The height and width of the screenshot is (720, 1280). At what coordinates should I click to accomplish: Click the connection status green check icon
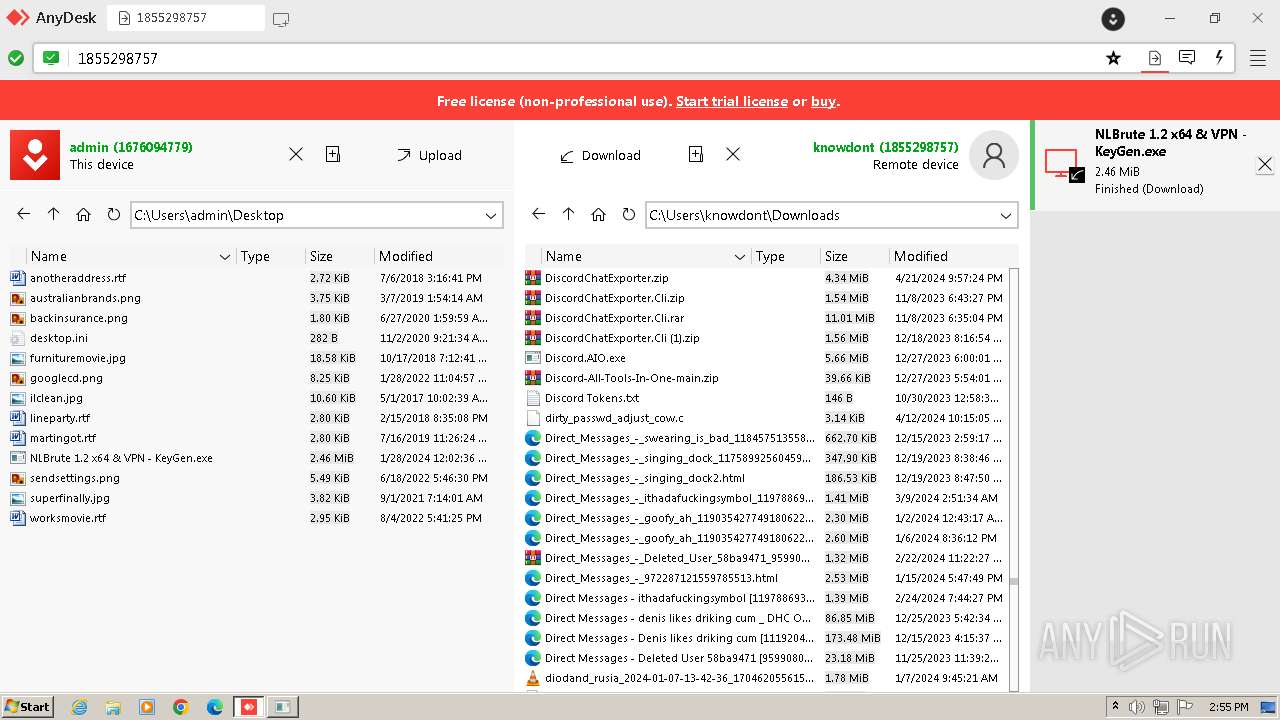16,58
